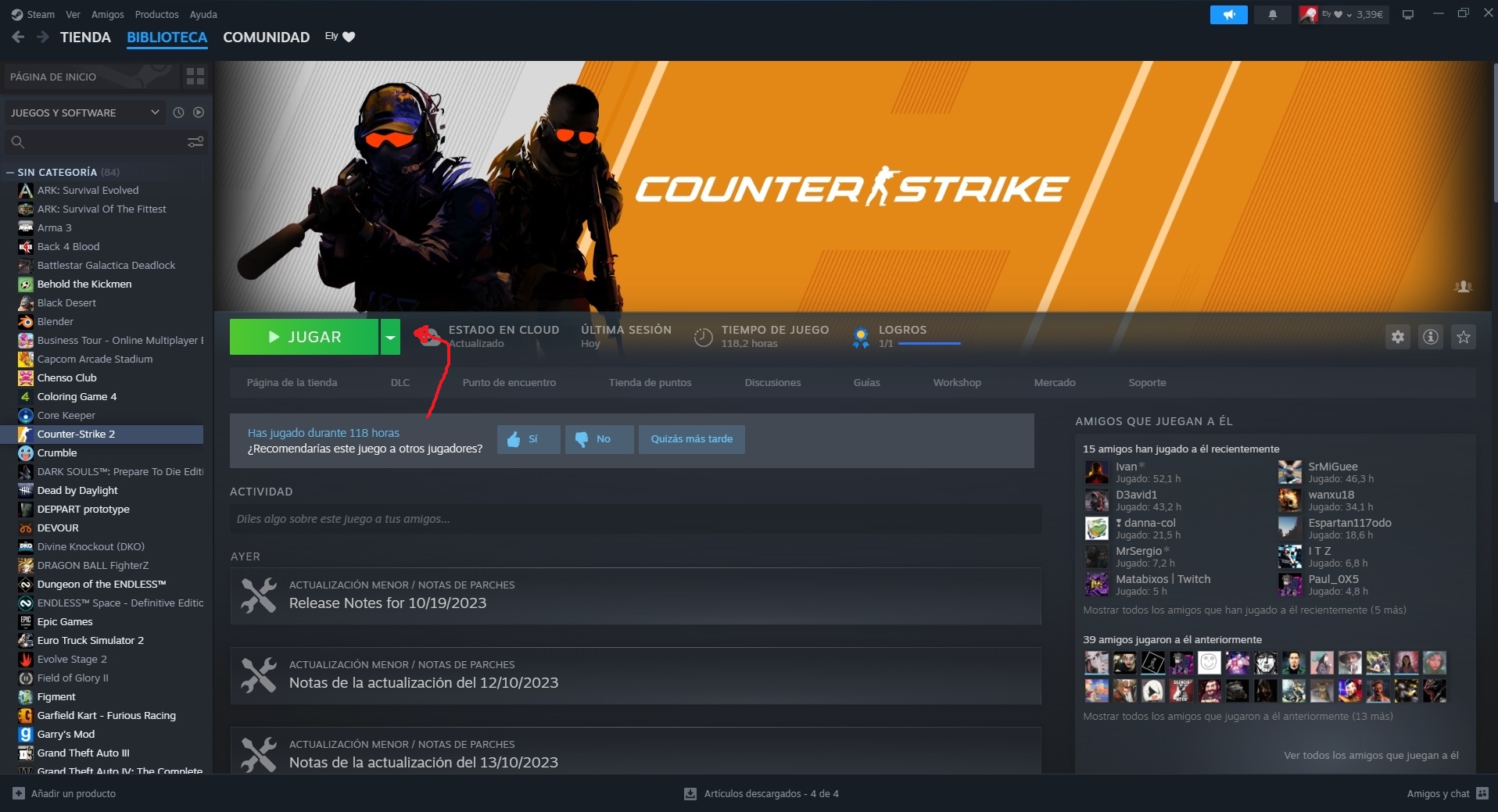
Task: Open the BIBLIOTECA tab
Action: (167, 37)
